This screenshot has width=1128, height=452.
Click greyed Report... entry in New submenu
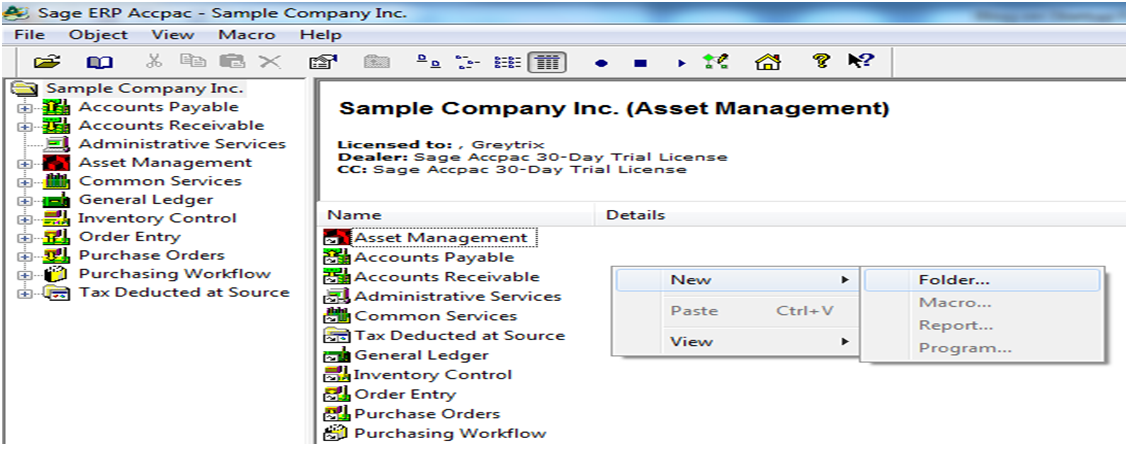click(982, 325)
